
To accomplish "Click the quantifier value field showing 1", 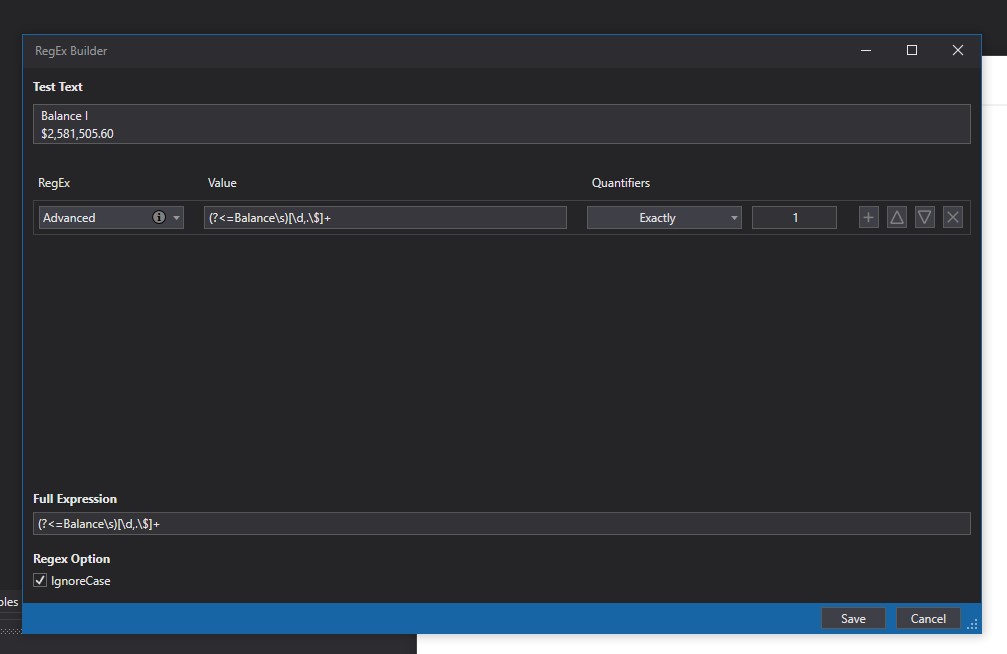I will point(794,217).
